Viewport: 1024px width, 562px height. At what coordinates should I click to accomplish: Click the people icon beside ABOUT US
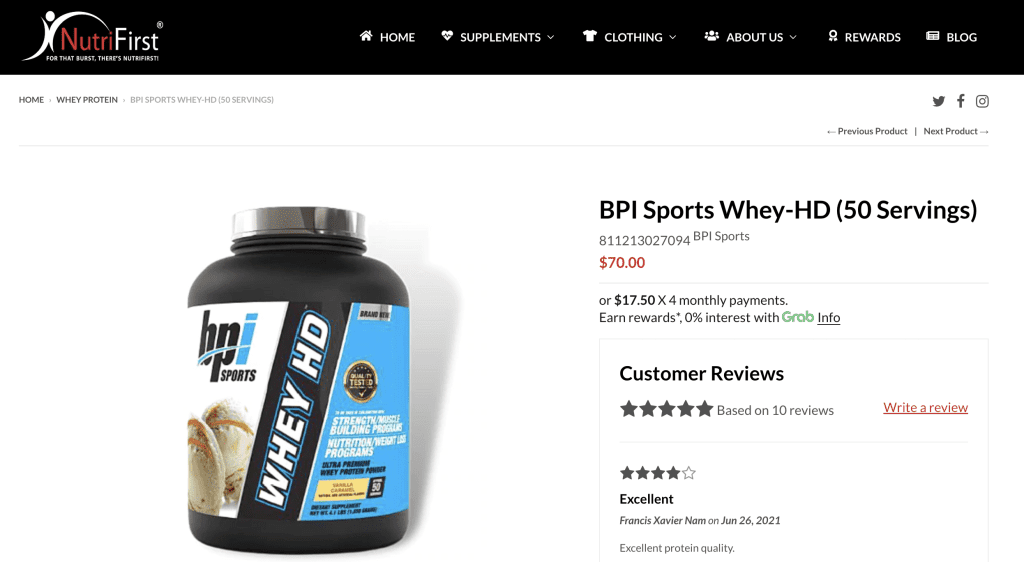point(711,36)
